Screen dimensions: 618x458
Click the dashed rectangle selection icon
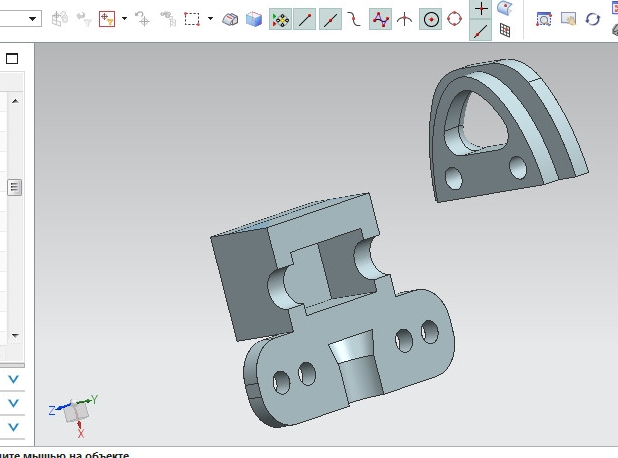(192, 19)
